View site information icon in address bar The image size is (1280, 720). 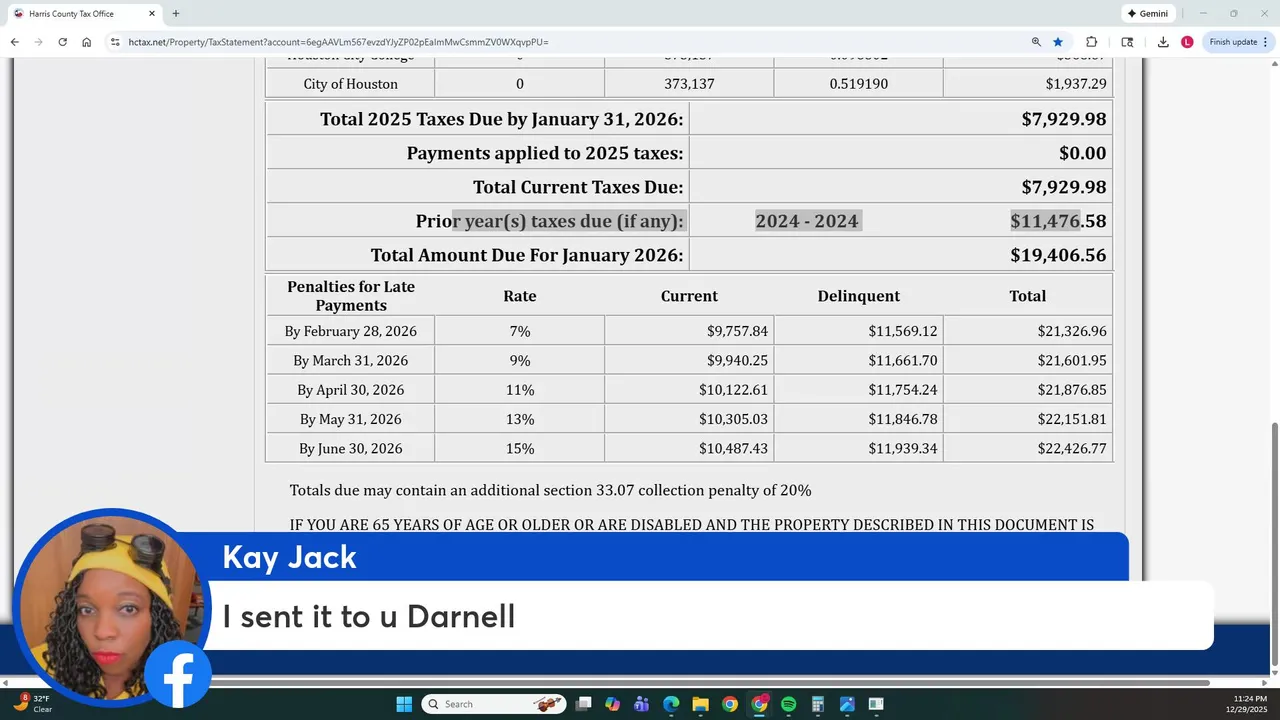pos(115,42)
